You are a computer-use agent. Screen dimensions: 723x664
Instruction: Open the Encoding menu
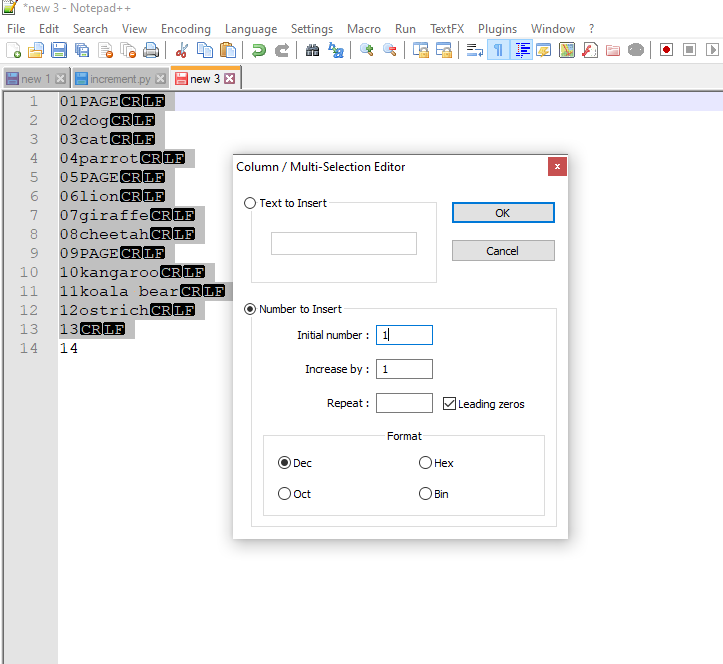tap(186, 29)
